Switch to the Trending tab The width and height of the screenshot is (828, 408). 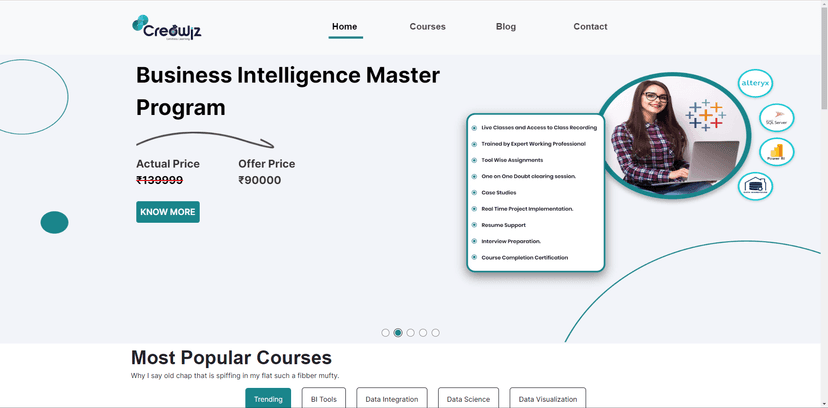pos(268,398)
